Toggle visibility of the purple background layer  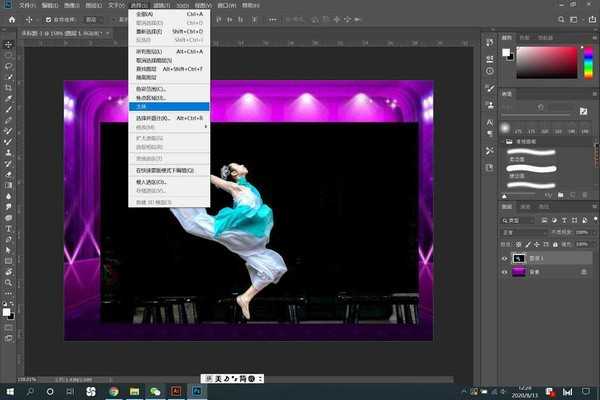(x=504, y=271)
